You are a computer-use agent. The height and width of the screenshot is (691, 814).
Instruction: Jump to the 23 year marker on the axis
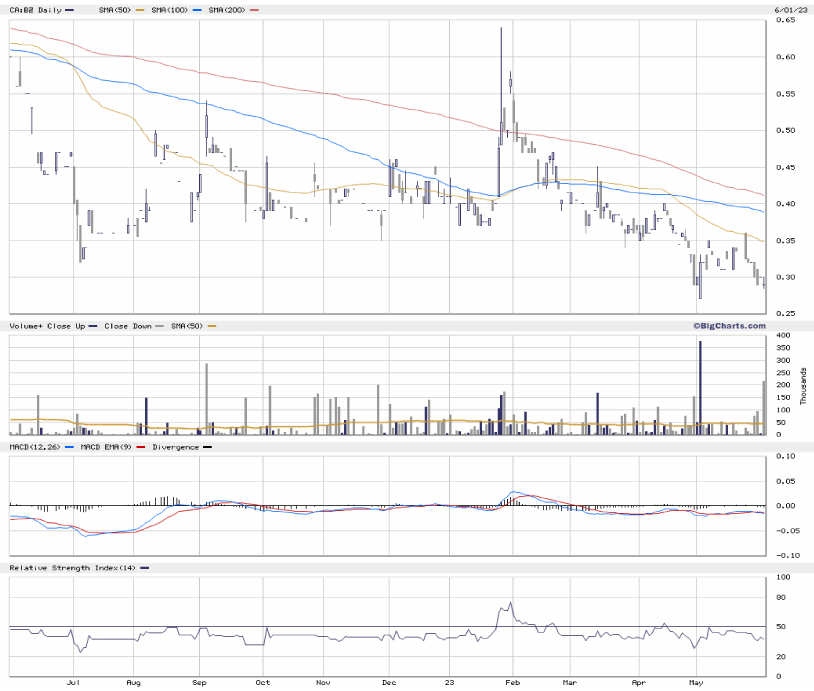pos(450,683)
